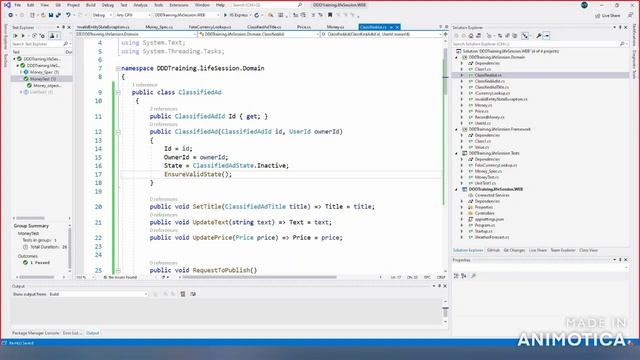The image size is (640, 360).
Task: Toggle word wrap icon in Output panel
Action: click(193, 294)
